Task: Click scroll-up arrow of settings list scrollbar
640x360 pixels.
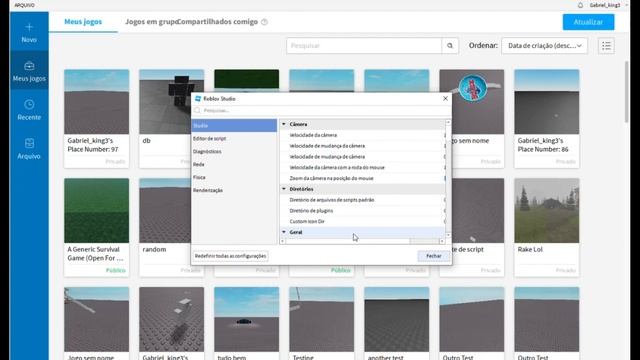Action: (x=448, y=122)
